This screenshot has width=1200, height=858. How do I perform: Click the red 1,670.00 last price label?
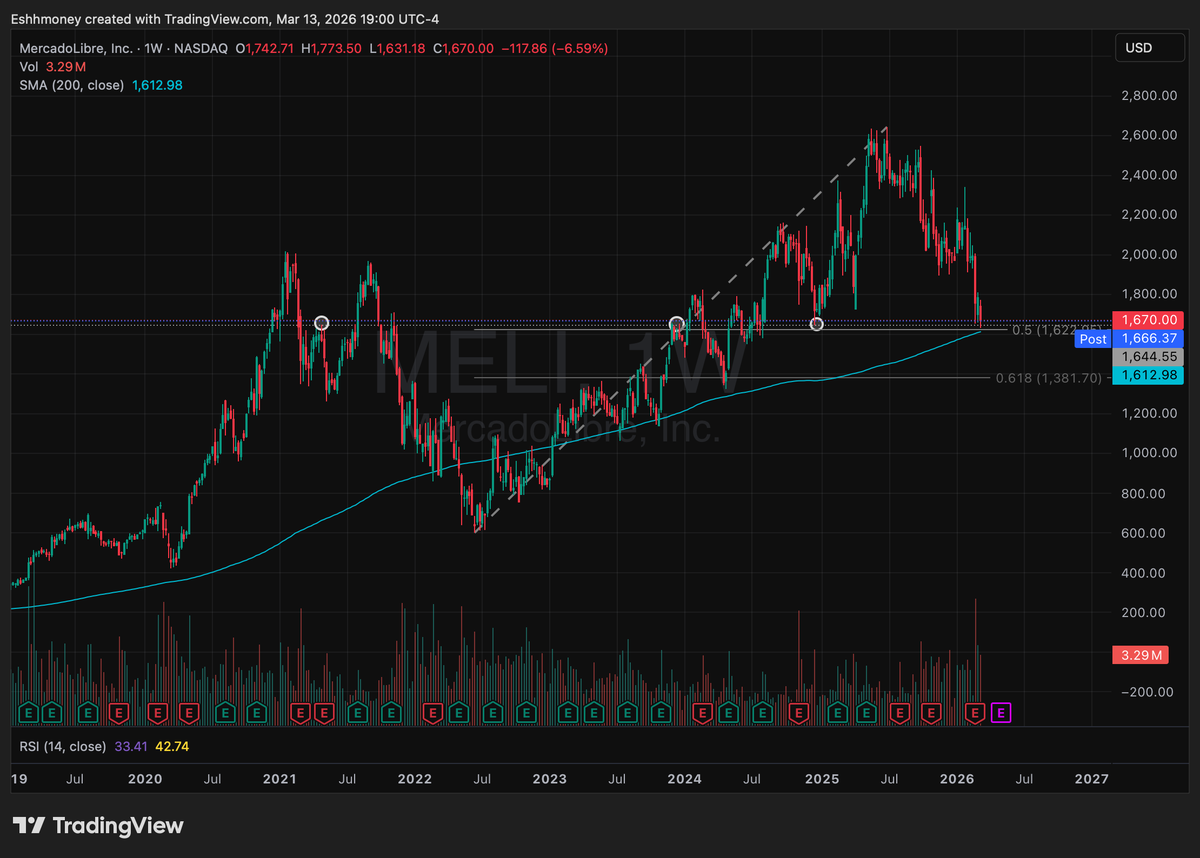[1147, 320]
